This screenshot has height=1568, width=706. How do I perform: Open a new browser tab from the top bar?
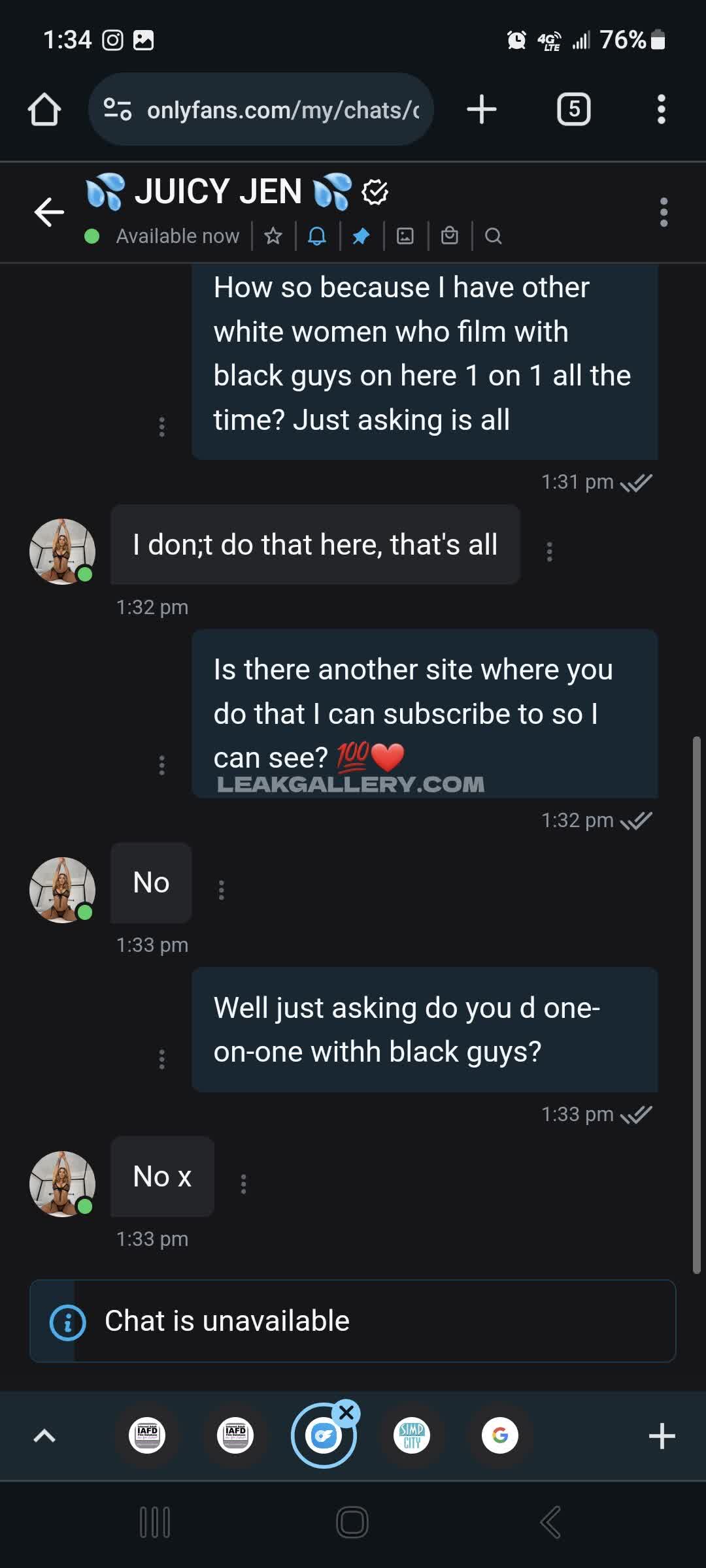point(482,109)
